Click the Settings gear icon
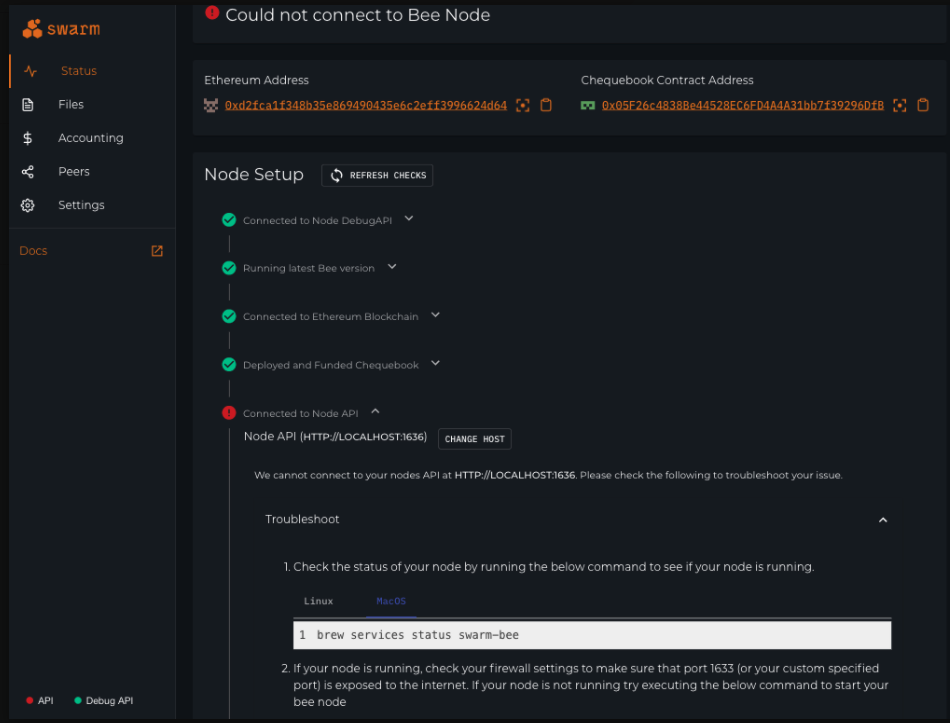The height and width of the screenshot is (723, 950). pos(28,205)
